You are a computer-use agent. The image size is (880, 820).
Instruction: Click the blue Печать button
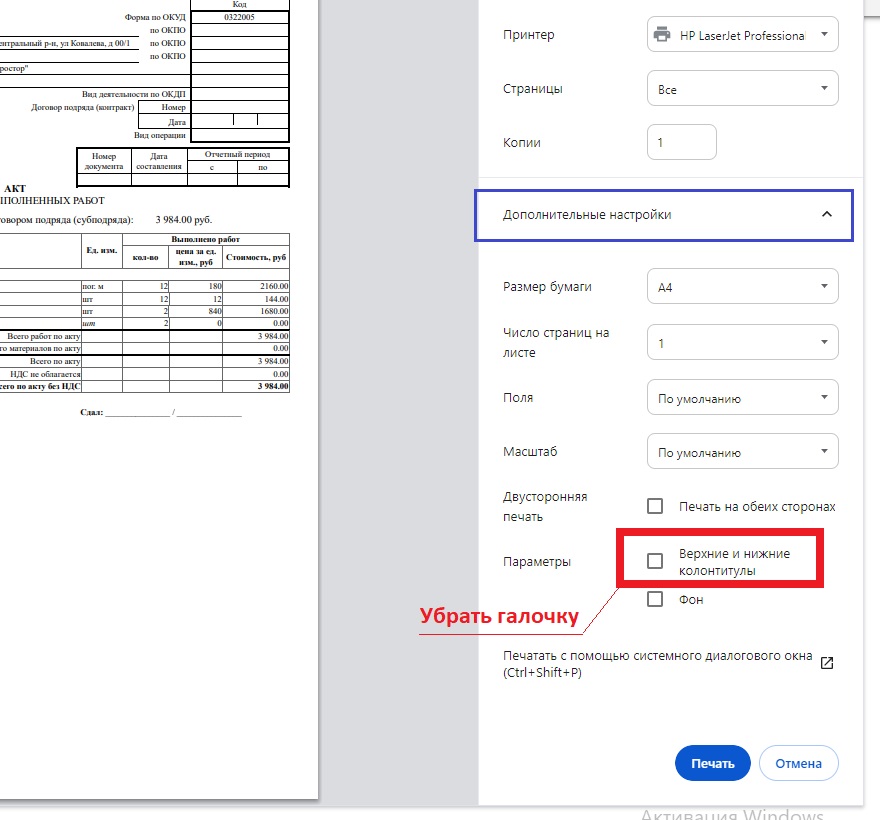712,763
